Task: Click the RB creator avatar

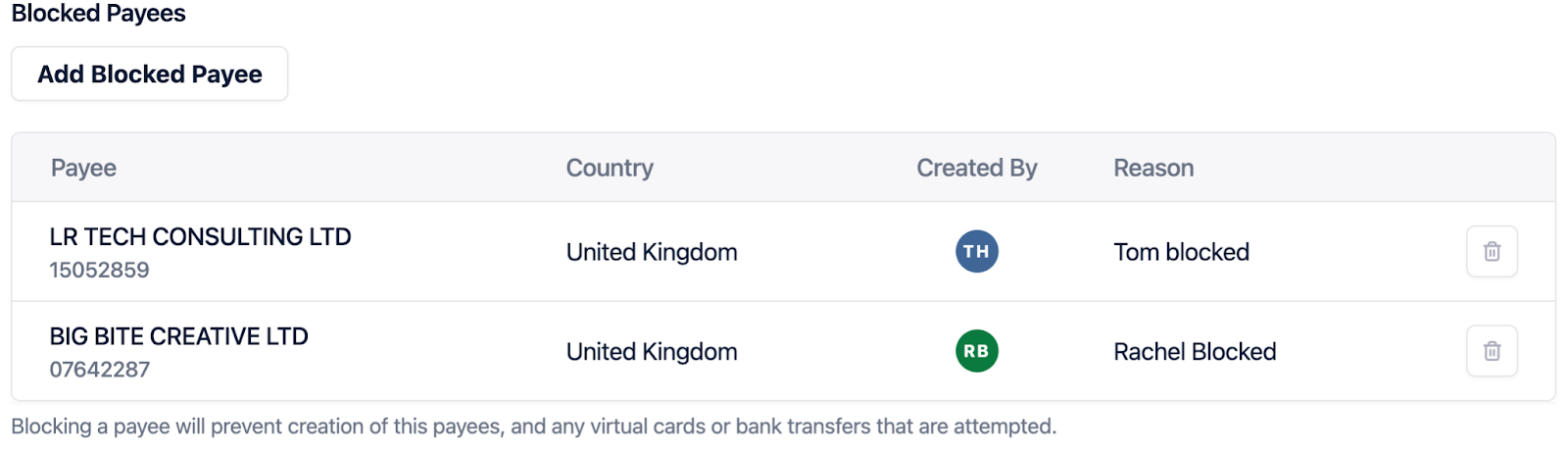Action: (x=976, y=351)
